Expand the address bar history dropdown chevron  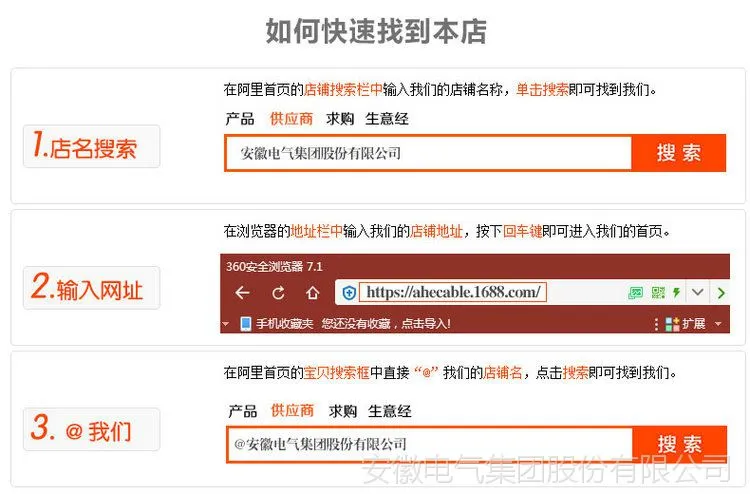697,292
